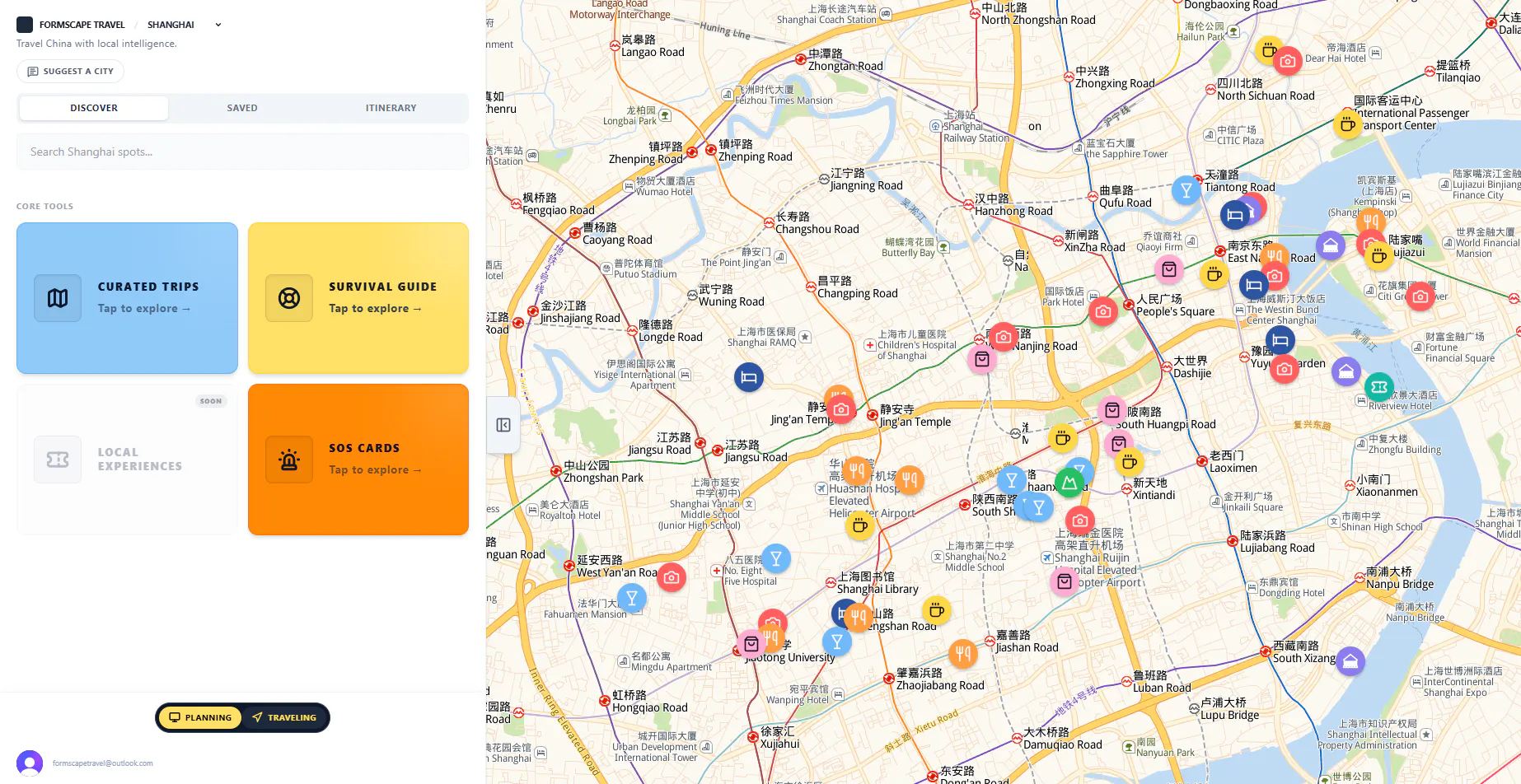Select hotel bed marker near Westin Bund Center
Image resolution: width=1521 pixels, height=784 pixels.
(x=1254, y=286)
